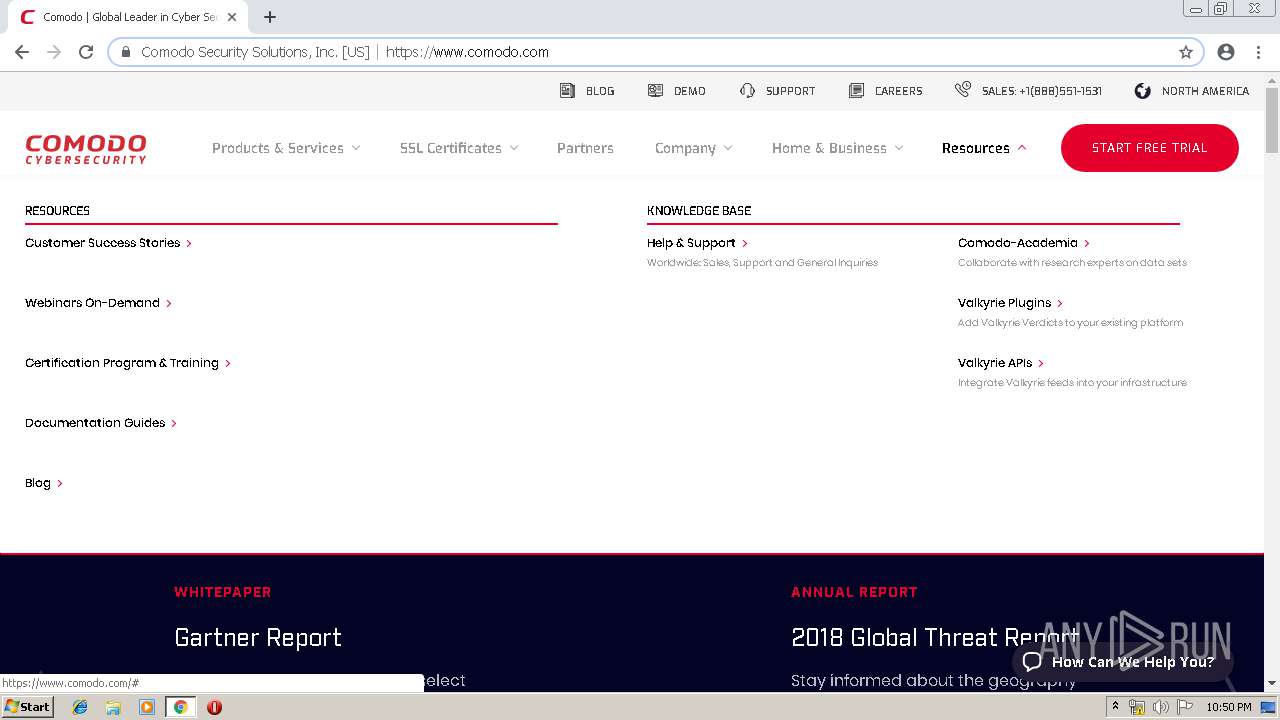Click the Action Center flag tray icon

pyautogui.click(x=1185, y=707)
